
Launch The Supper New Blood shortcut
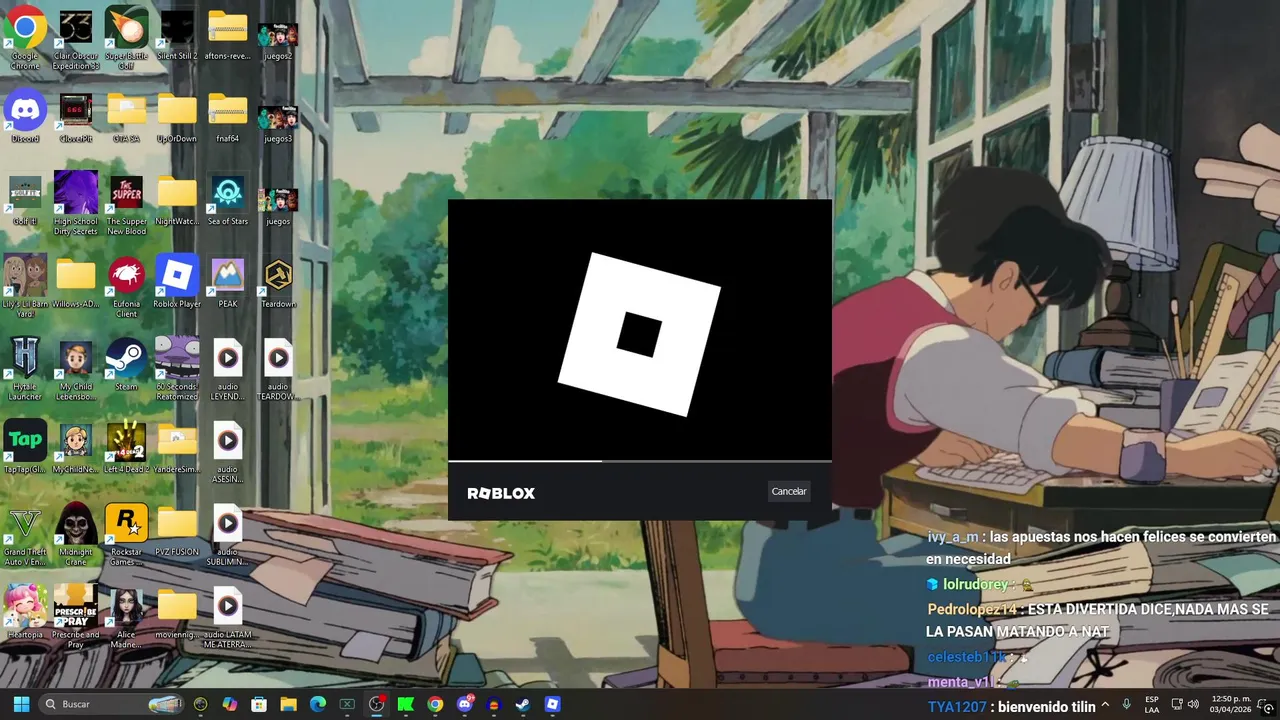tap(126, 204)
